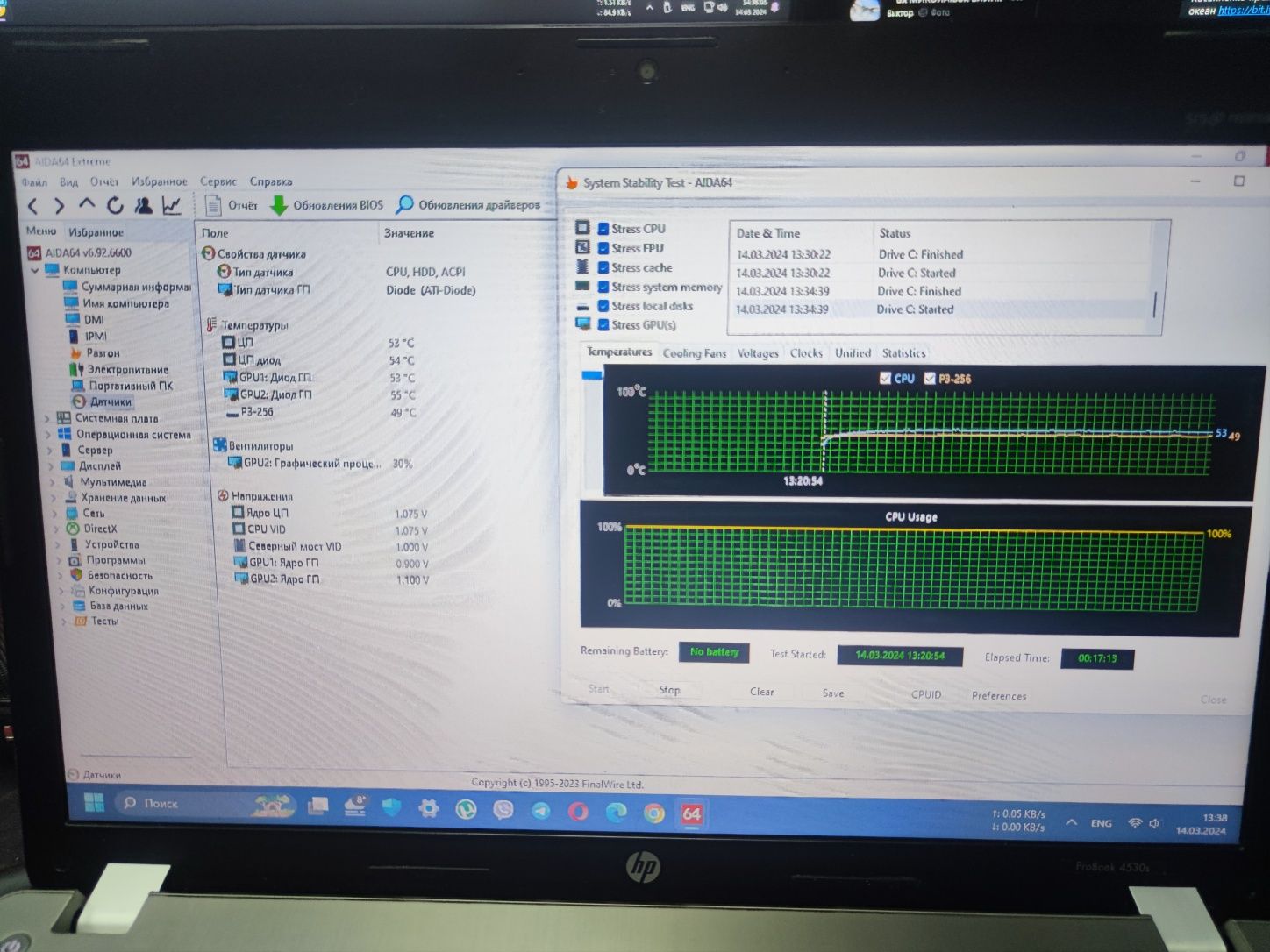Click the Windows Start button on taskbar
This screenshot has width=1270, height=952.
click(x=94, y=803)
